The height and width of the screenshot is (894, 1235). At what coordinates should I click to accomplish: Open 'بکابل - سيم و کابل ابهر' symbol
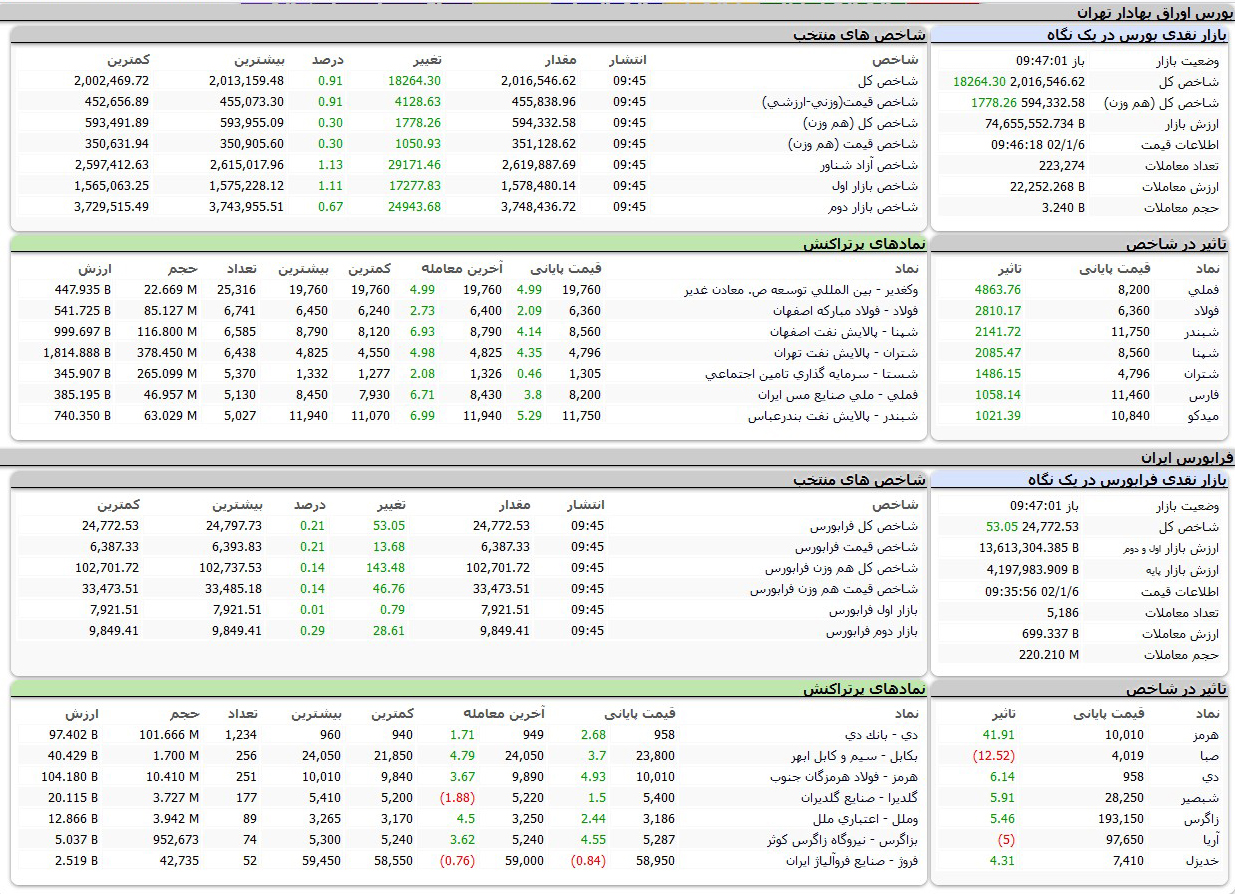pos(855,756)
